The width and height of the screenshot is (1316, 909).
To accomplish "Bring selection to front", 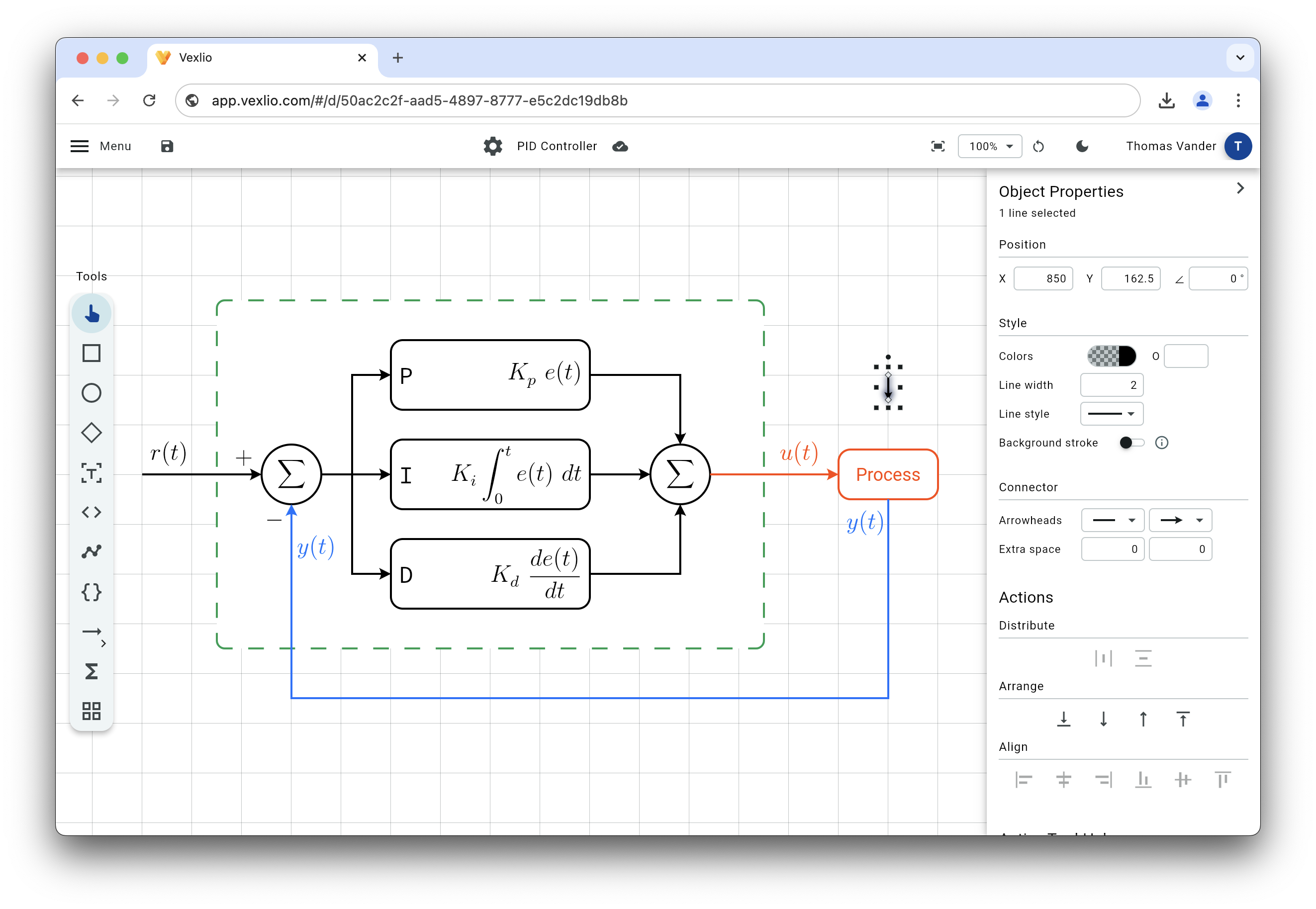I will 1183,720.
